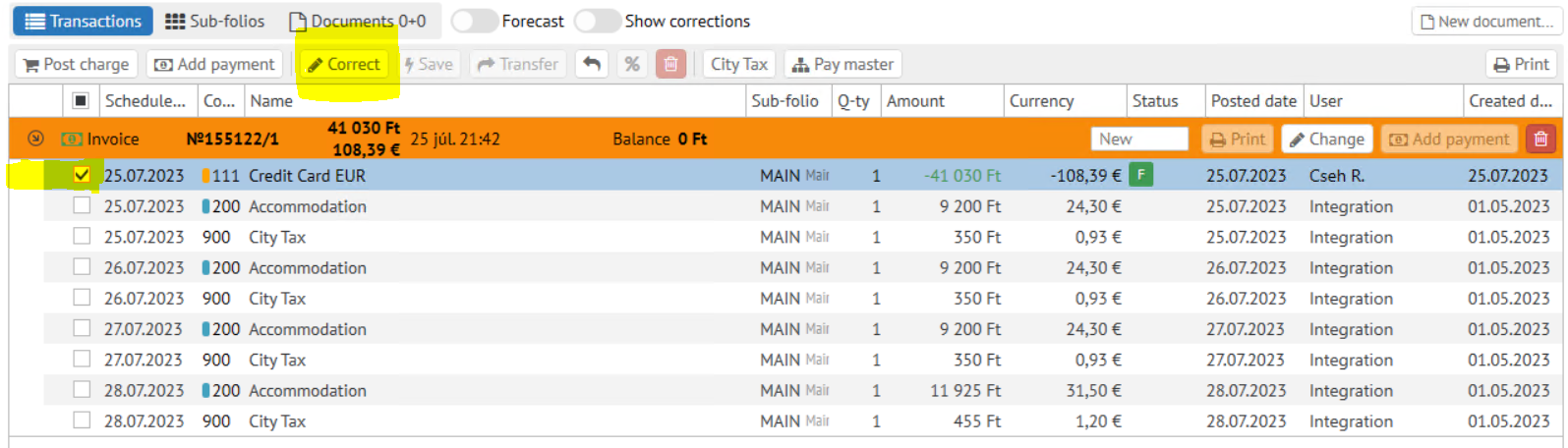
Task: Click the New status field on invoice
Action: point(1138,140)
